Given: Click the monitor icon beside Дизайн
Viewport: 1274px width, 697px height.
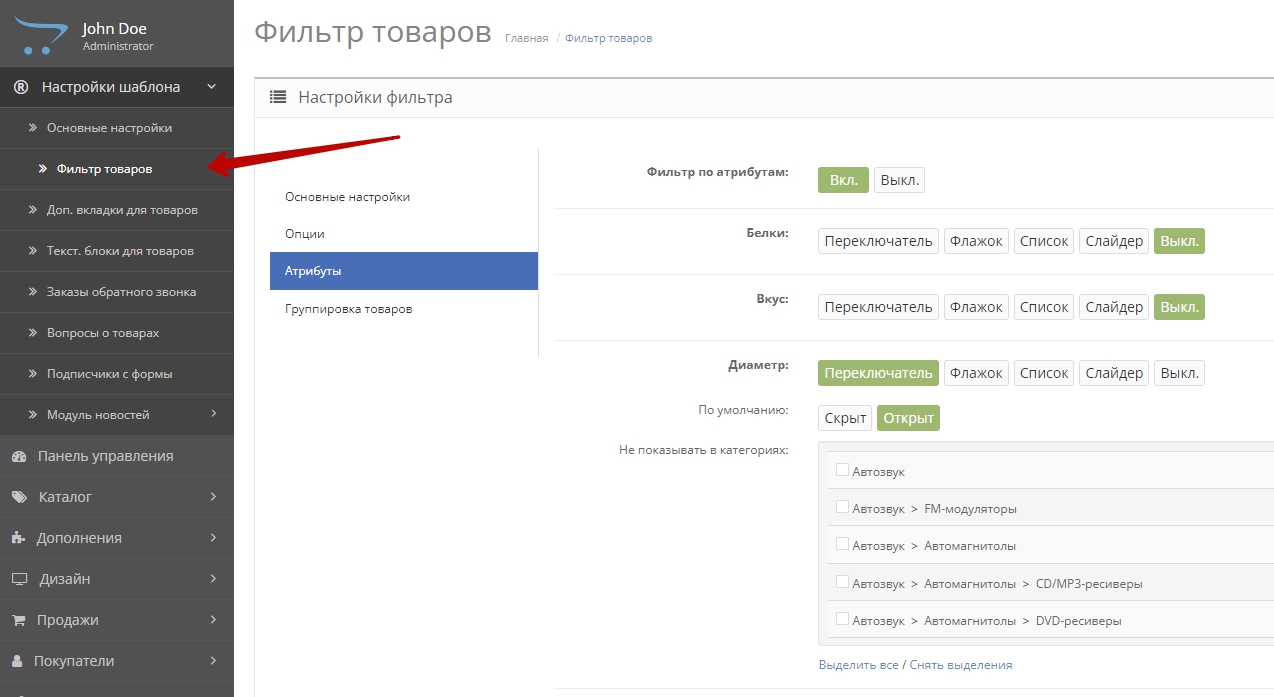Looking at the screenshot, I should tap(19, 579).
